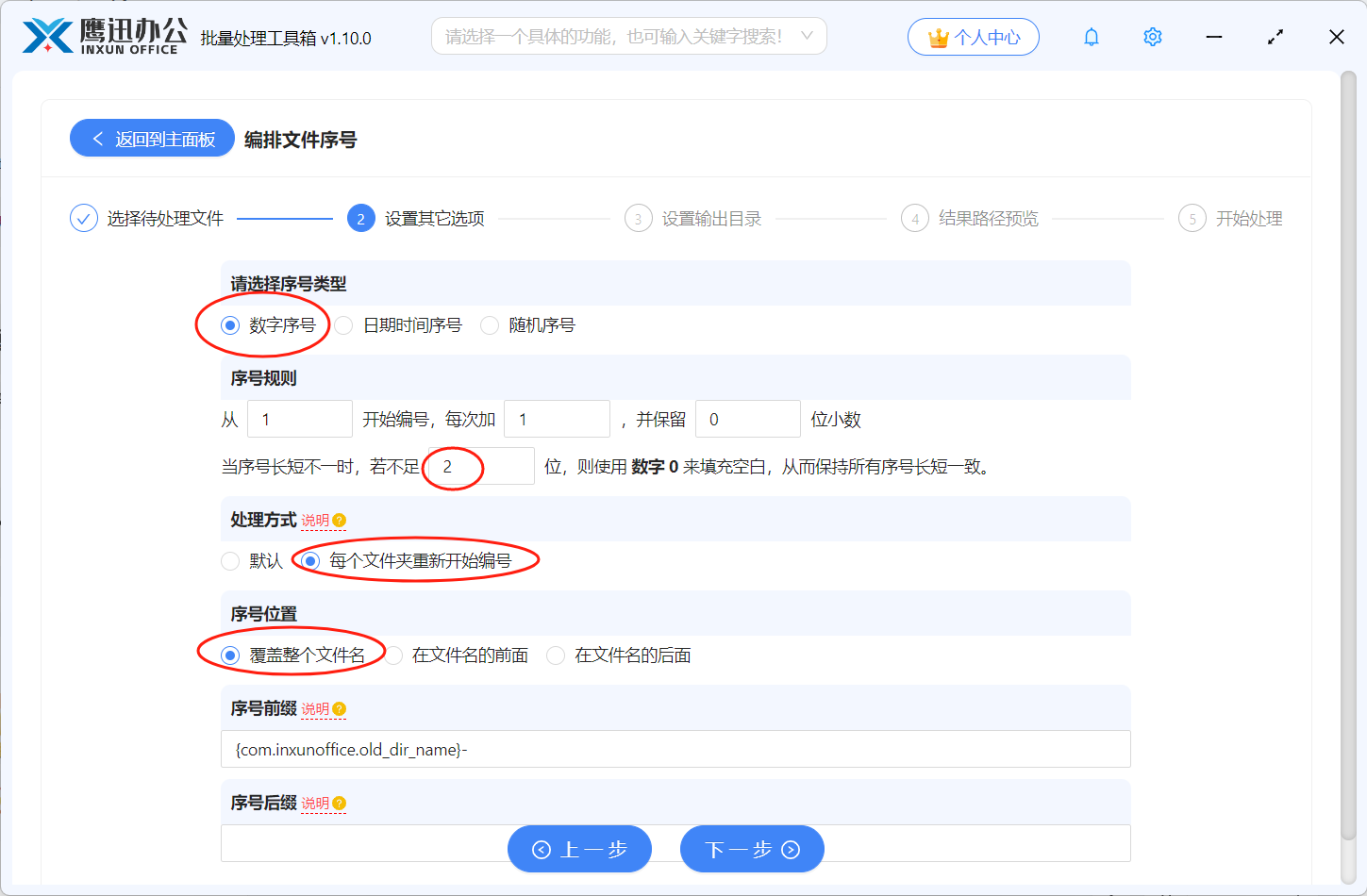
Task: Open the 说明 help icon next to 处理方式
Action: (340, 519)
